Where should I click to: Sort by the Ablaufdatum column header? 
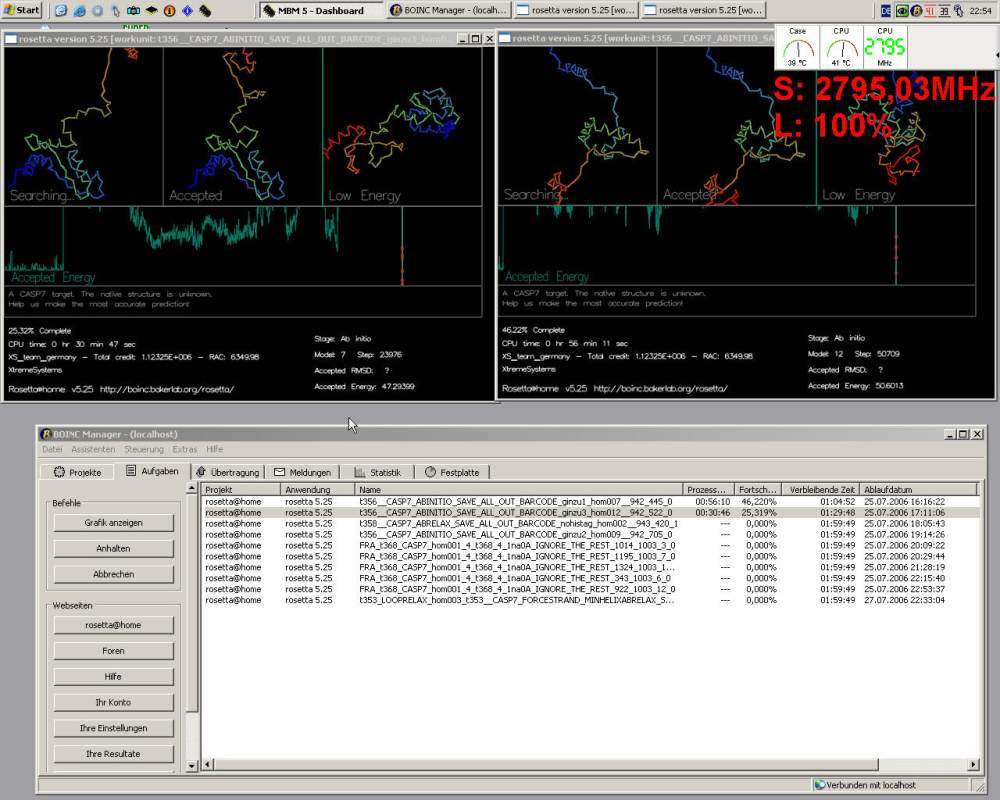(x=918, y=489)
